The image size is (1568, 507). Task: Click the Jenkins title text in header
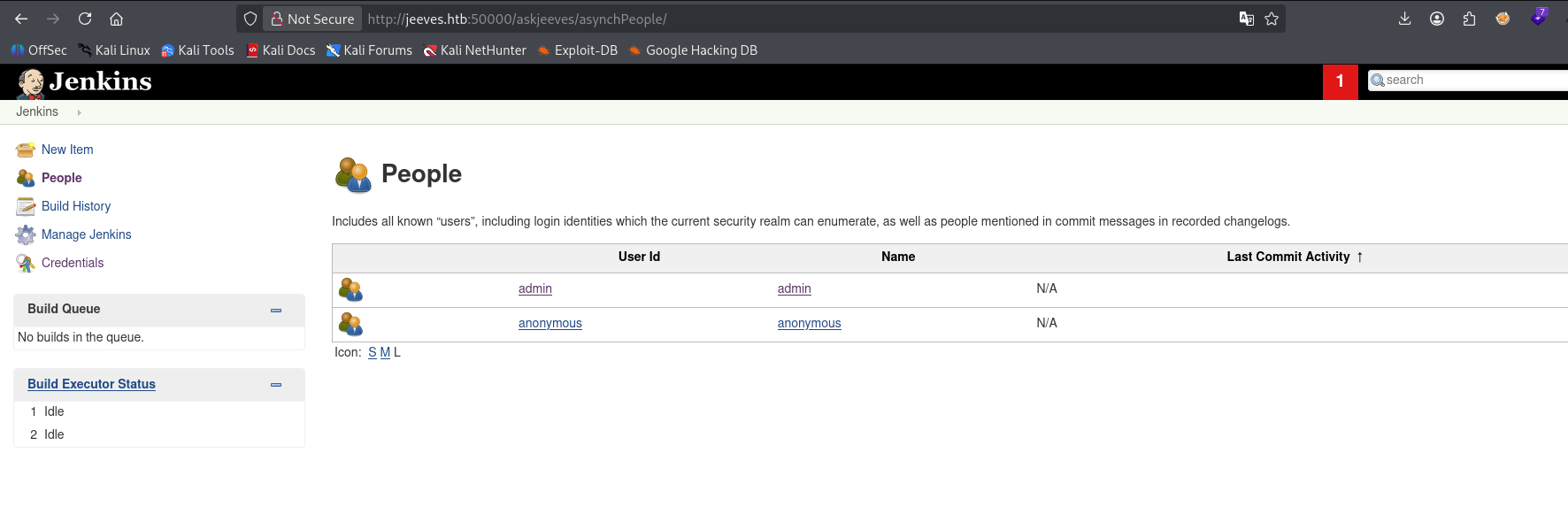coord(101,81)
